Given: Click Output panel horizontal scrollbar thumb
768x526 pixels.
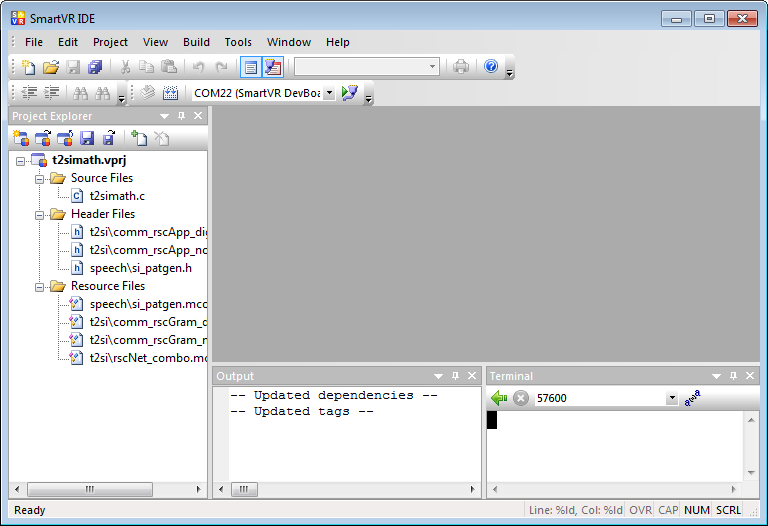Looking at the screenshot, I should click(x=244, y=489).
